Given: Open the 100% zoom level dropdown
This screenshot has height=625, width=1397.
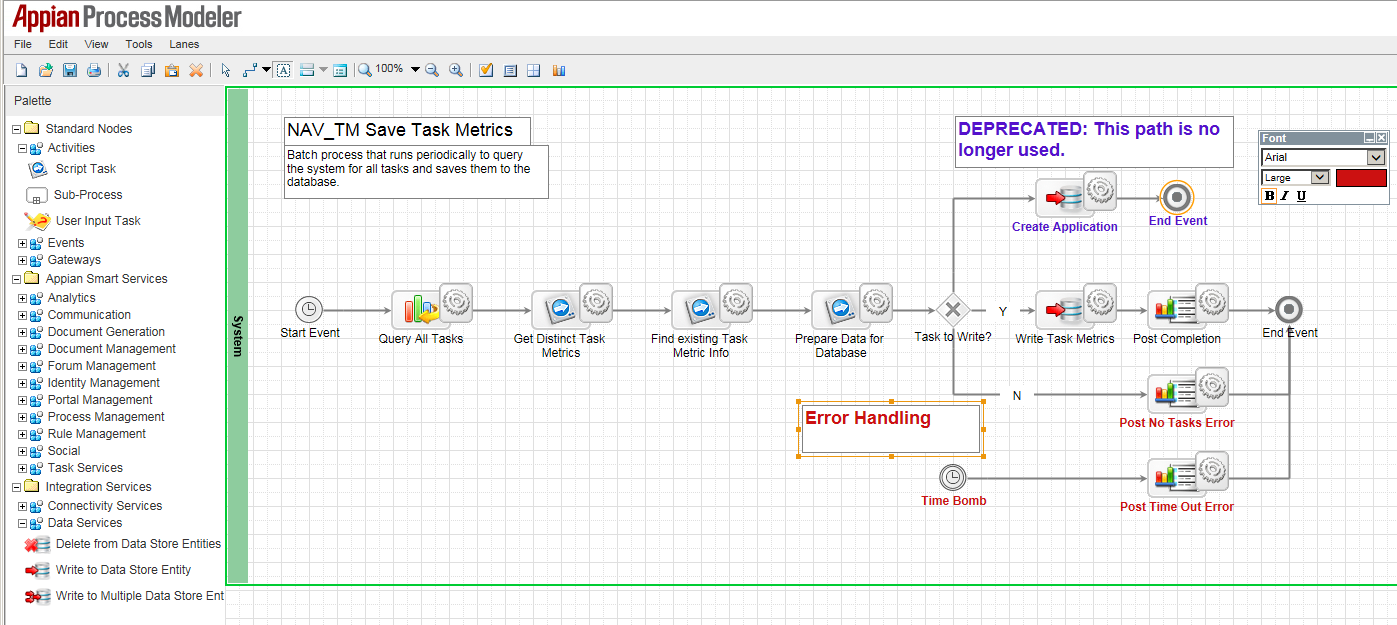Looking at the screenshot, I should coord(415,70).
